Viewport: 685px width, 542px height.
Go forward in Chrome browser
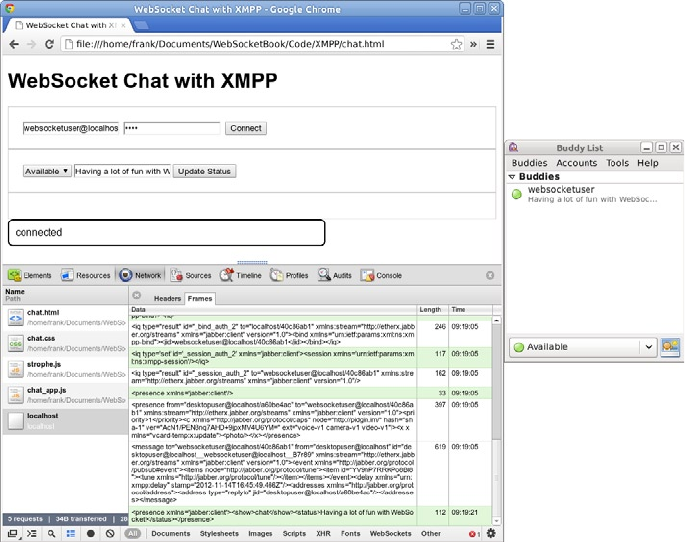(x=31, y=44)
